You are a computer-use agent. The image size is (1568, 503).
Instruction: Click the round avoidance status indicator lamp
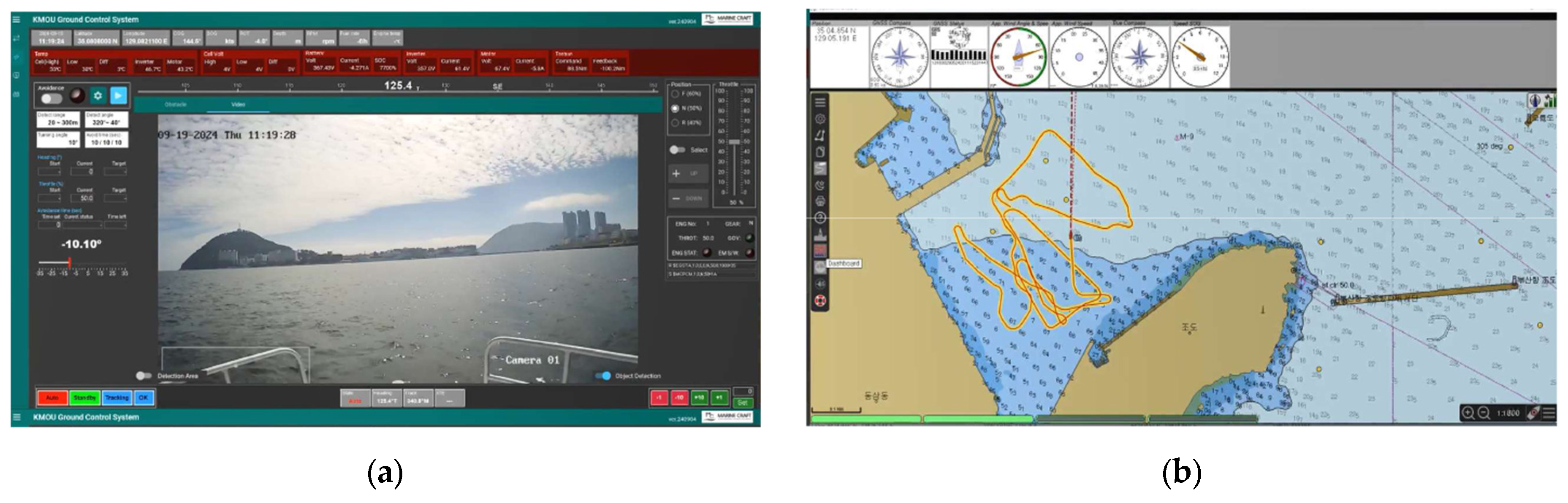tap(77, 95)
